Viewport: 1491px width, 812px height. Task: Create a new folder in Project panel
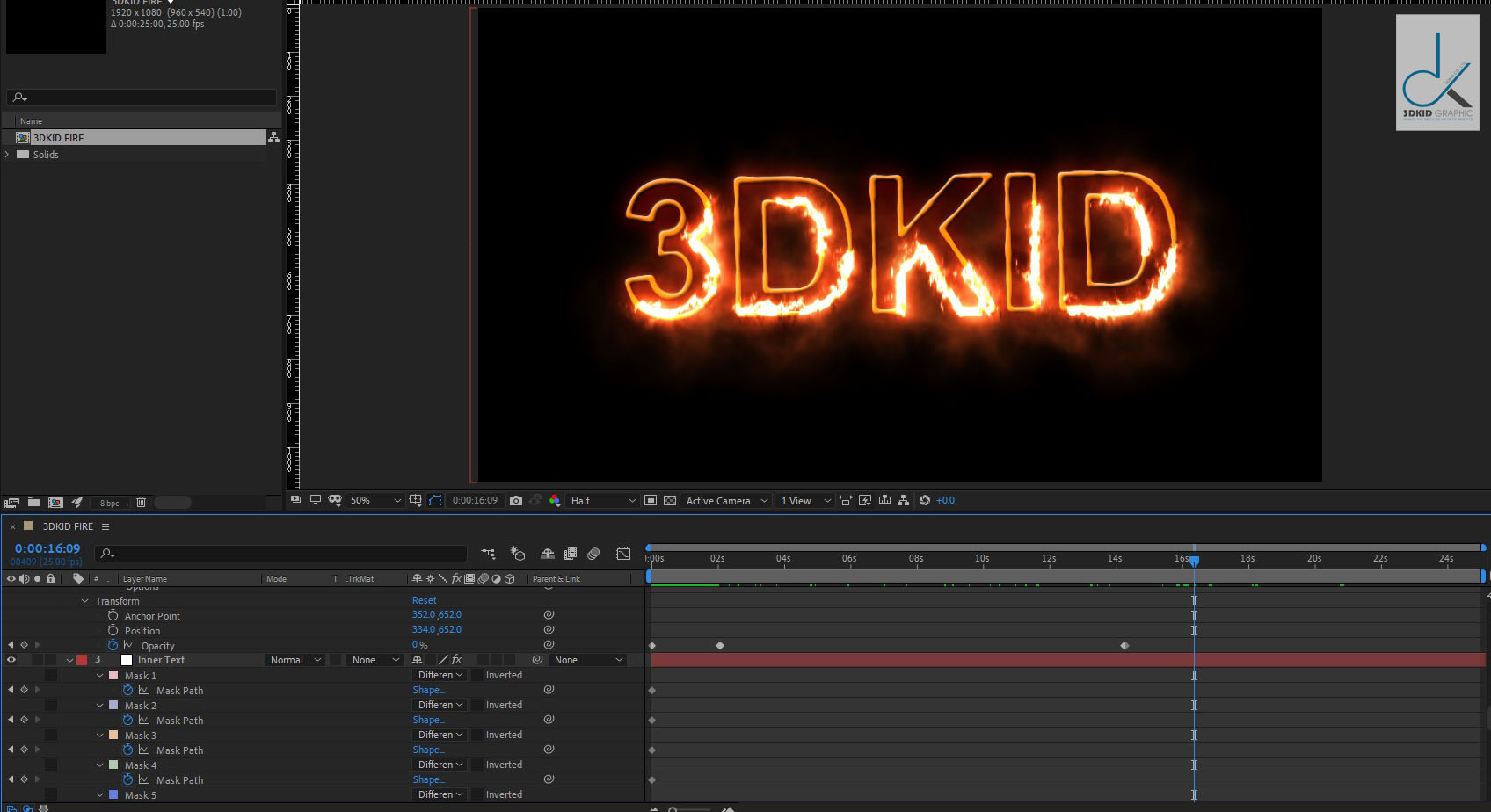pyautogui.click(x=33, y=503)
